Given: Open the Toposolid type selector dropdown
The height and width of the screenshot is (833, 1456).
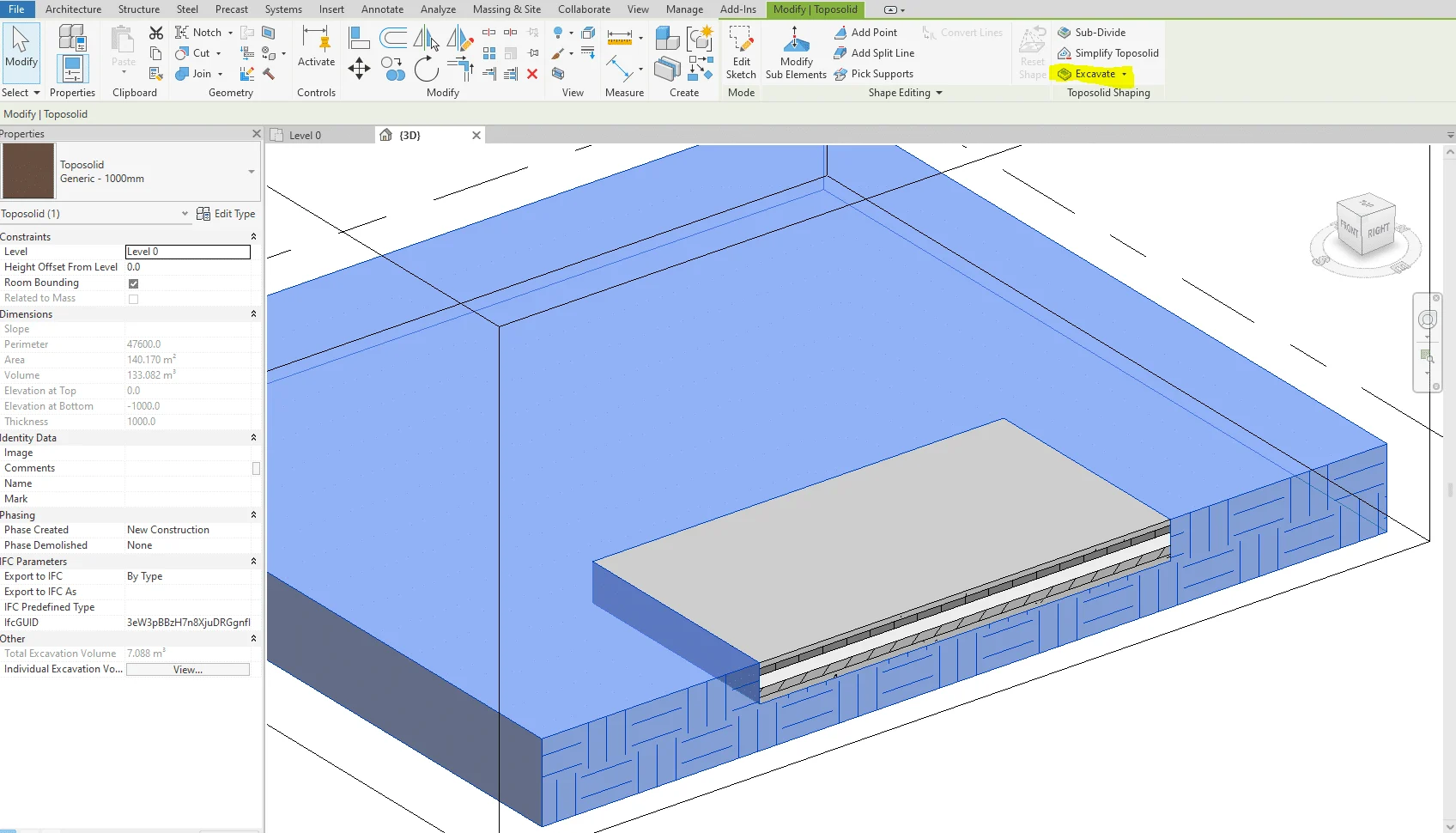Looking at the screenshot, I should [252, 172].
